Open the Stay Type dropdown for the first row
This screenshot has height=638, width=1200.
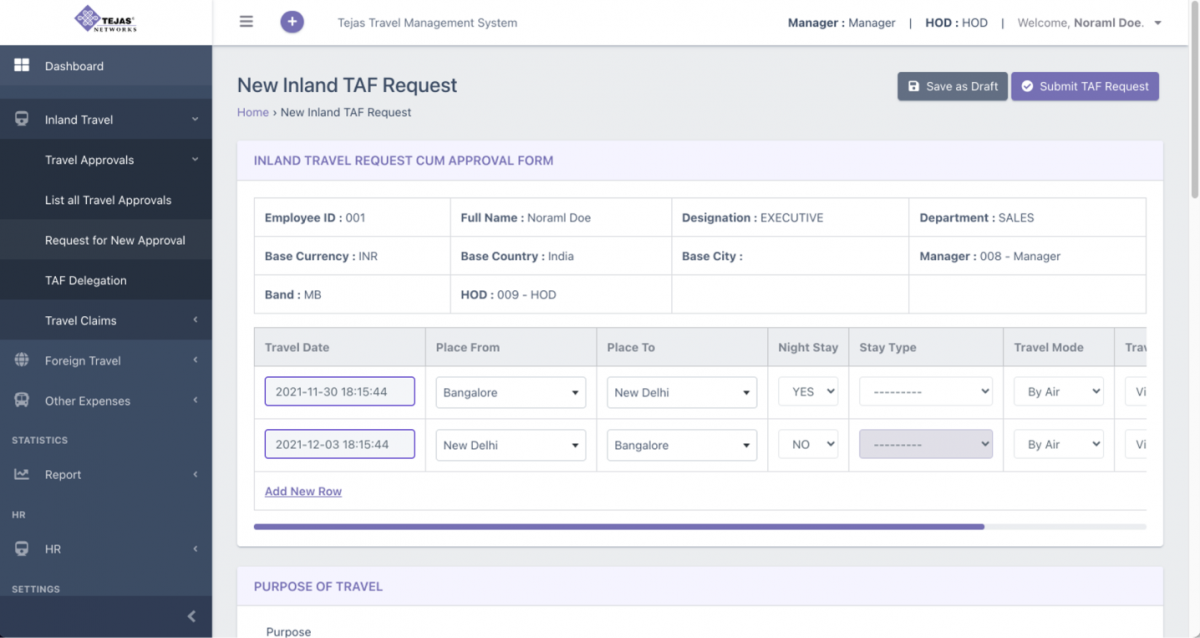pos(925,391)
